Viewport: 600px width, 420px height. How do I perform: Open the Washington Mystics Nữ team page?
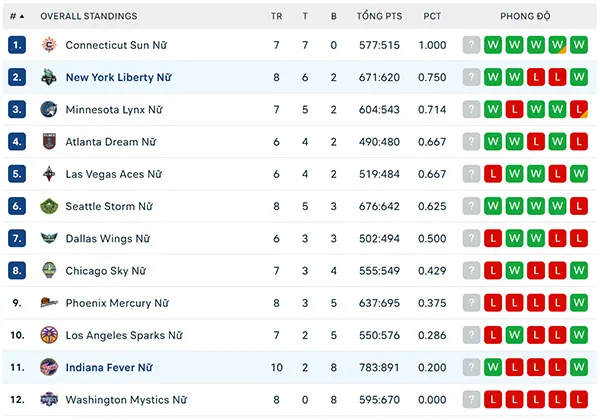pyautogui.click(x=126, y=400)
